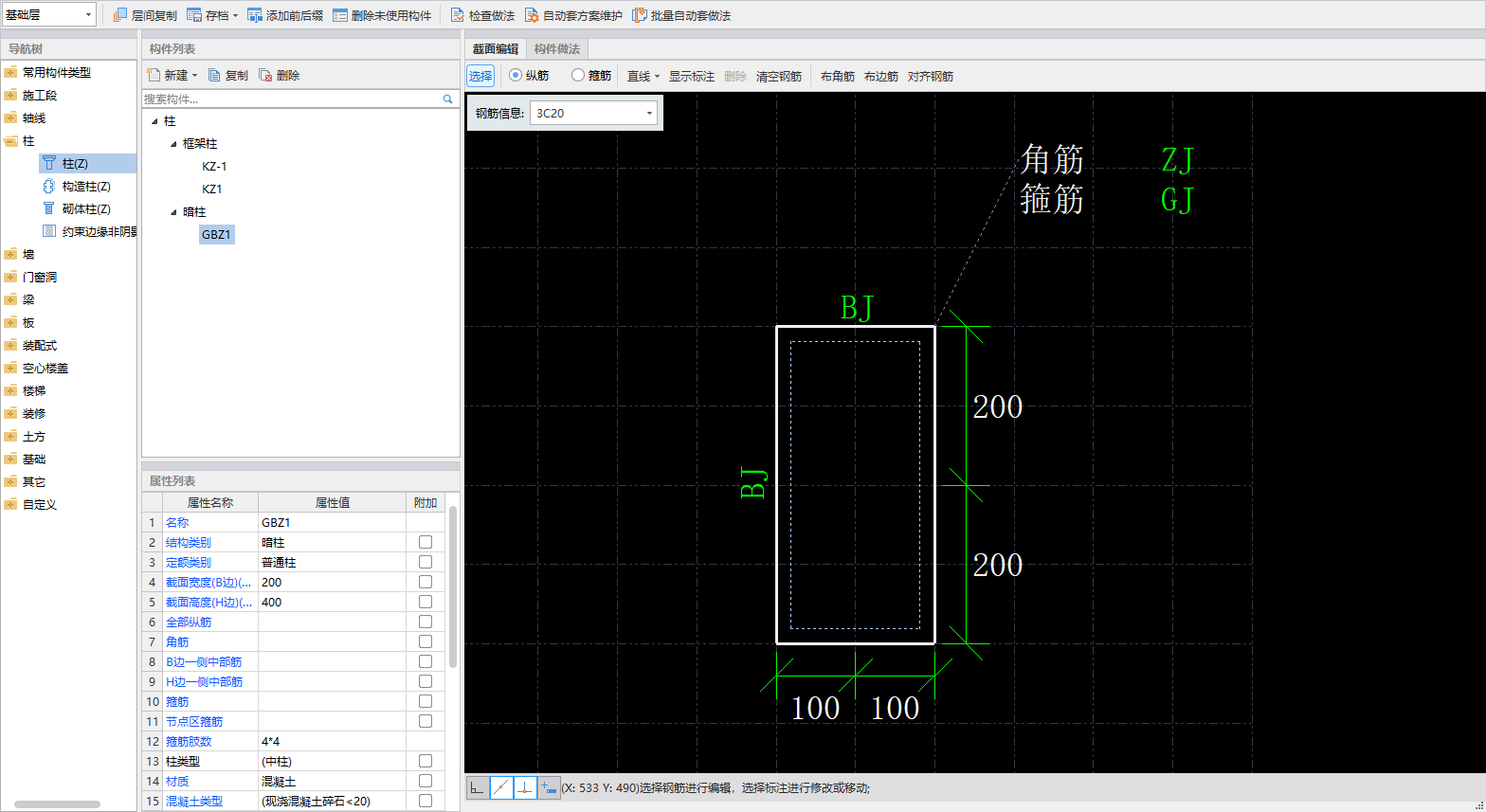1486x812 pixels.
Task: Click the 自动套方案维护 icon
Action: (x=532, y=15)
